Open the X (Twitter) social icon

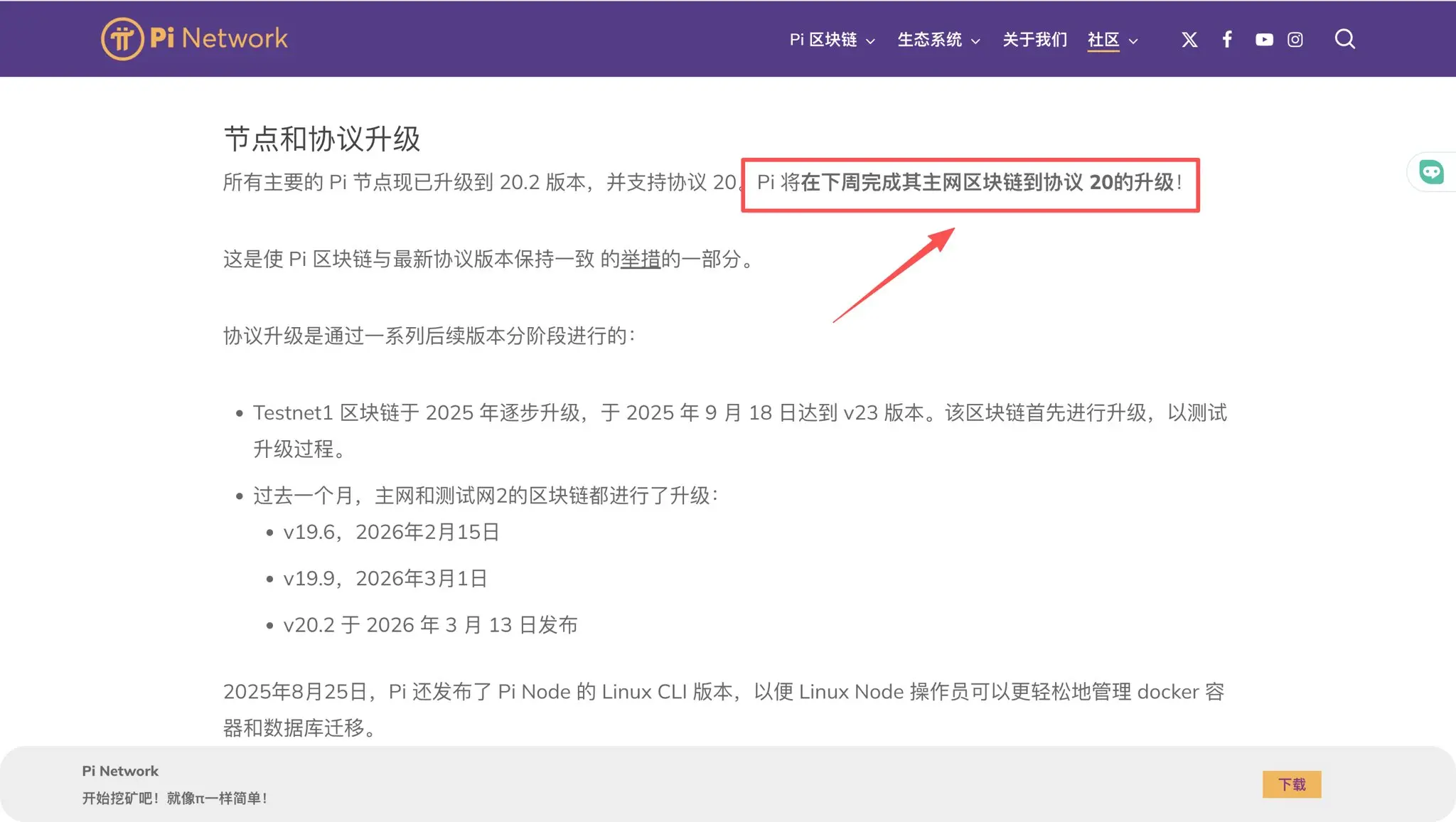(x=1189, y=40)
